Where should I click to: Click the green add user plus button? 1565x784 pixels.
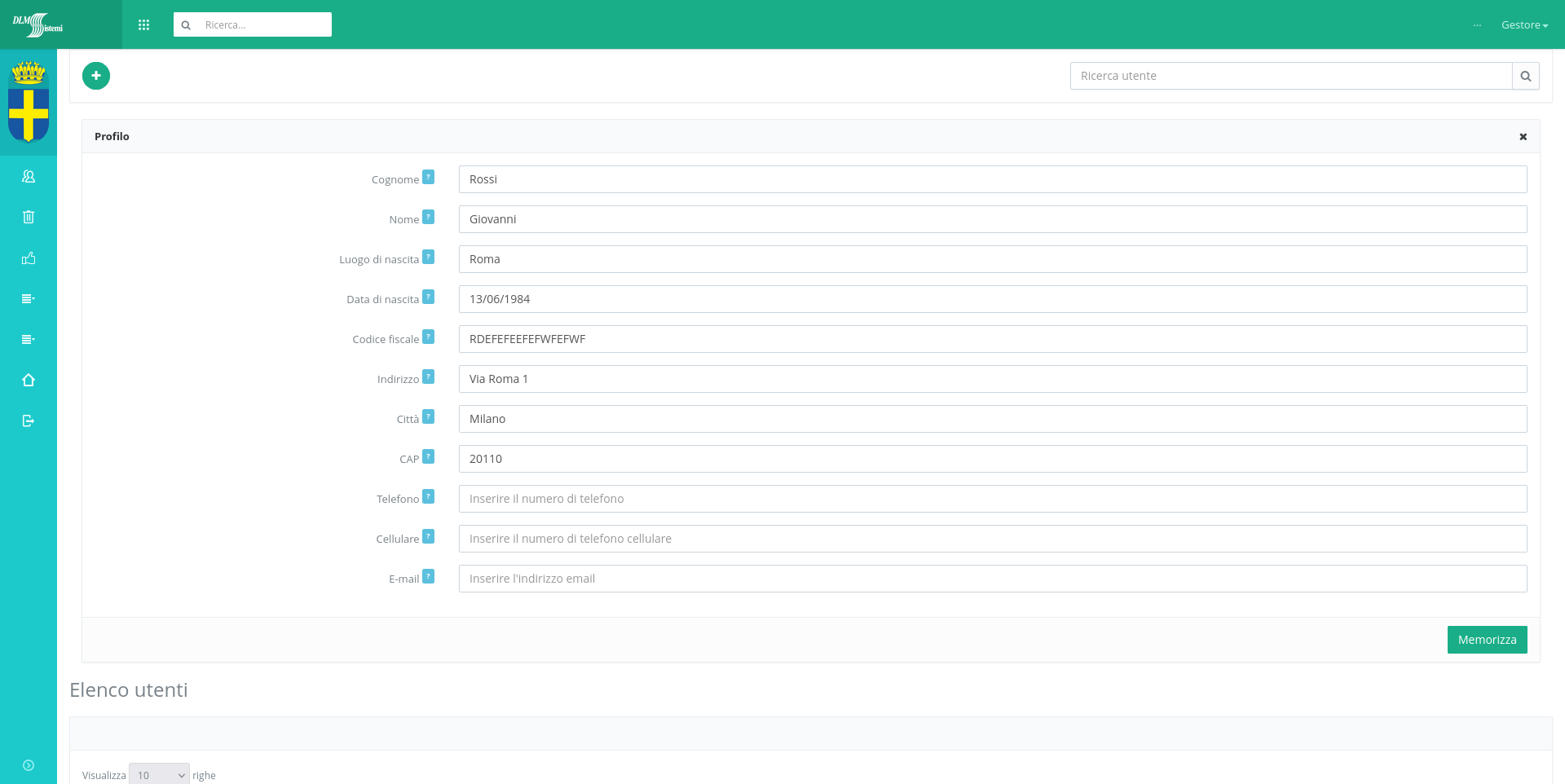point(96,76)
